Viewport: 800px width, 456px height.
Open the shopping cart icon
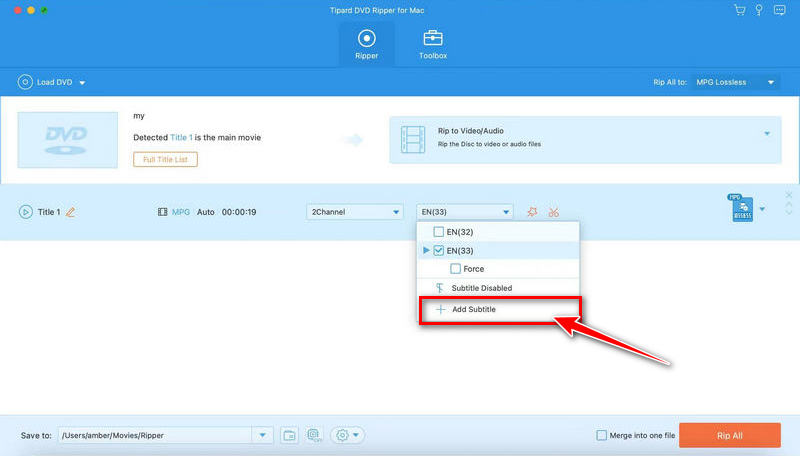coord(739,10)
